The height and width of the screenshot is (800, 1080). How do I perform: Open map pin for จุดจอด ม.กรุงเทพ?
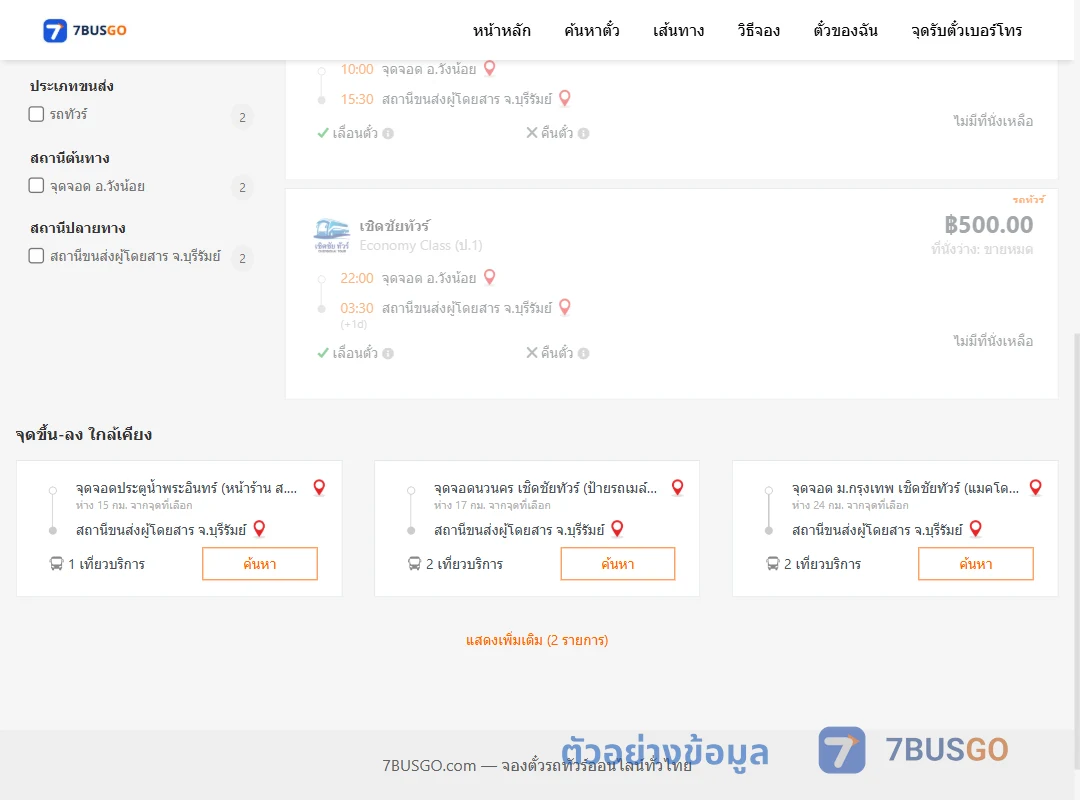(1035, 488)
